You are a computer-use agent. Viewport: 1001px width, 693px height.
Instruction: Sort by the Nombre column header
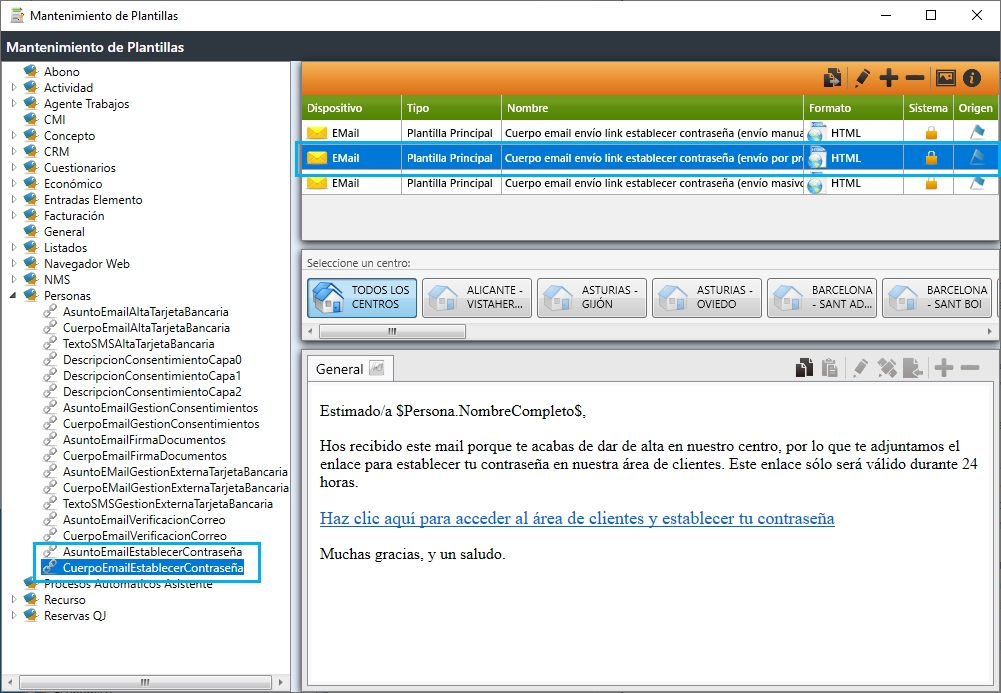(x=652, y=108)
